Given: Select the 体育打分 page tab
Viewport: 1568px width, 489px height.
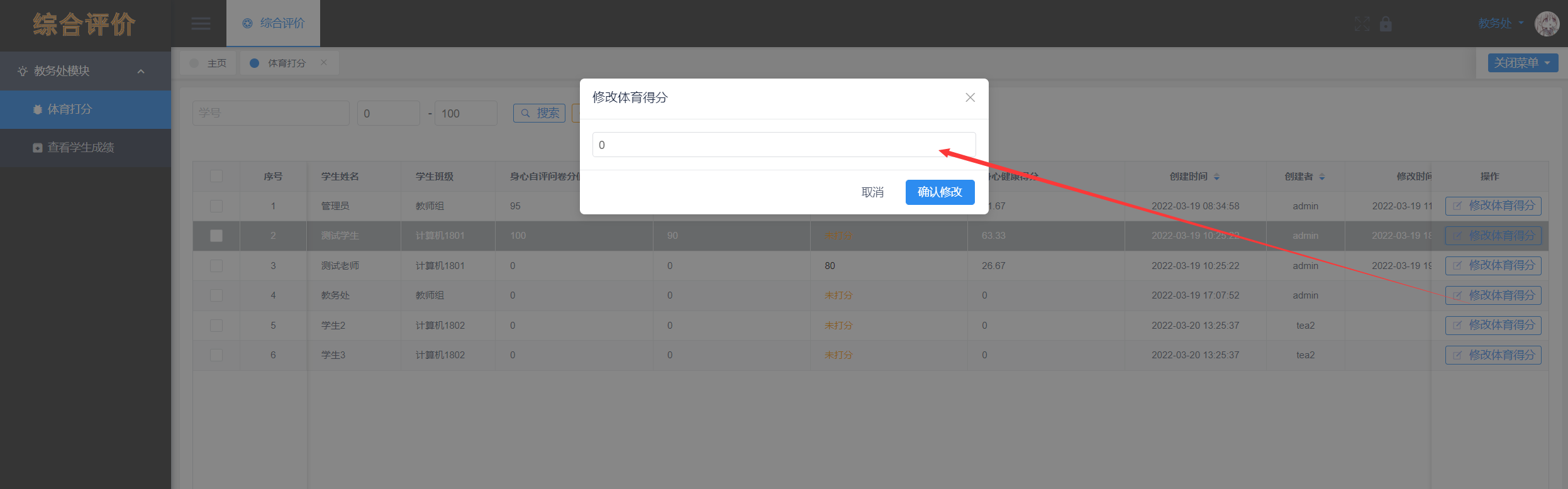Looking at the screenshot, I should [x=286, y=63].
